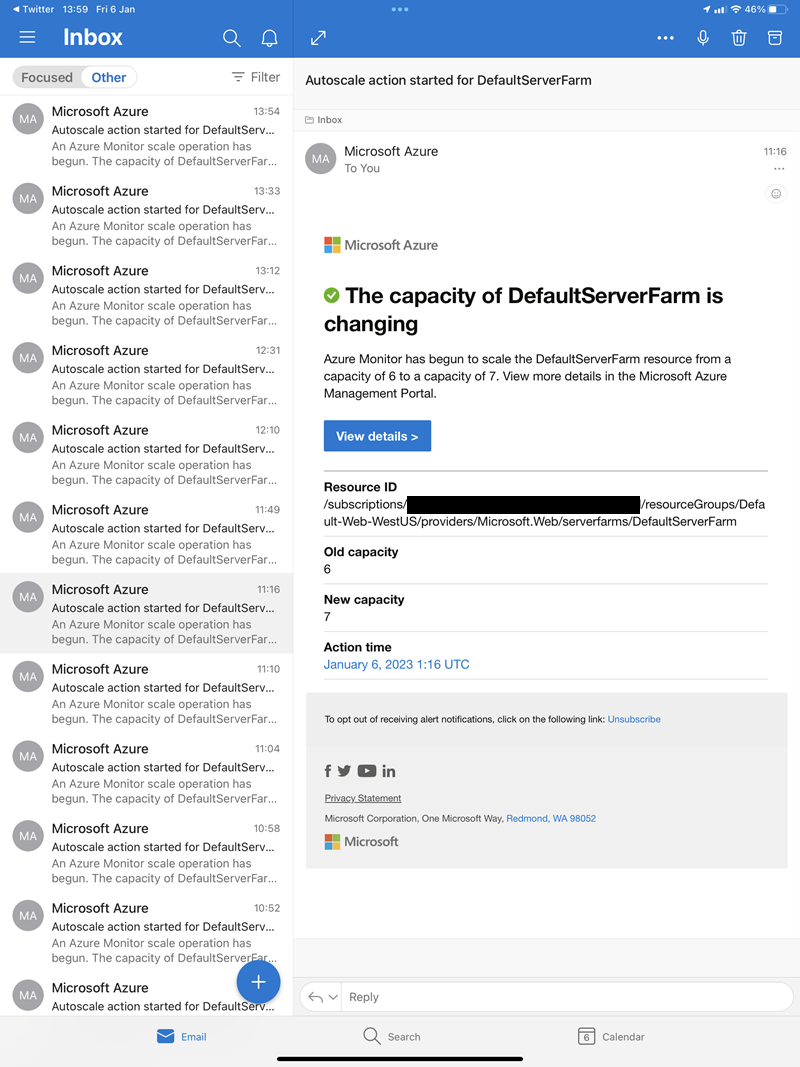The width and height of the screenshot is (800, 1067).
Task: Tap the email subject 'Autoscale action started for DefaultServerFarm'
Action: pos(448,80)
